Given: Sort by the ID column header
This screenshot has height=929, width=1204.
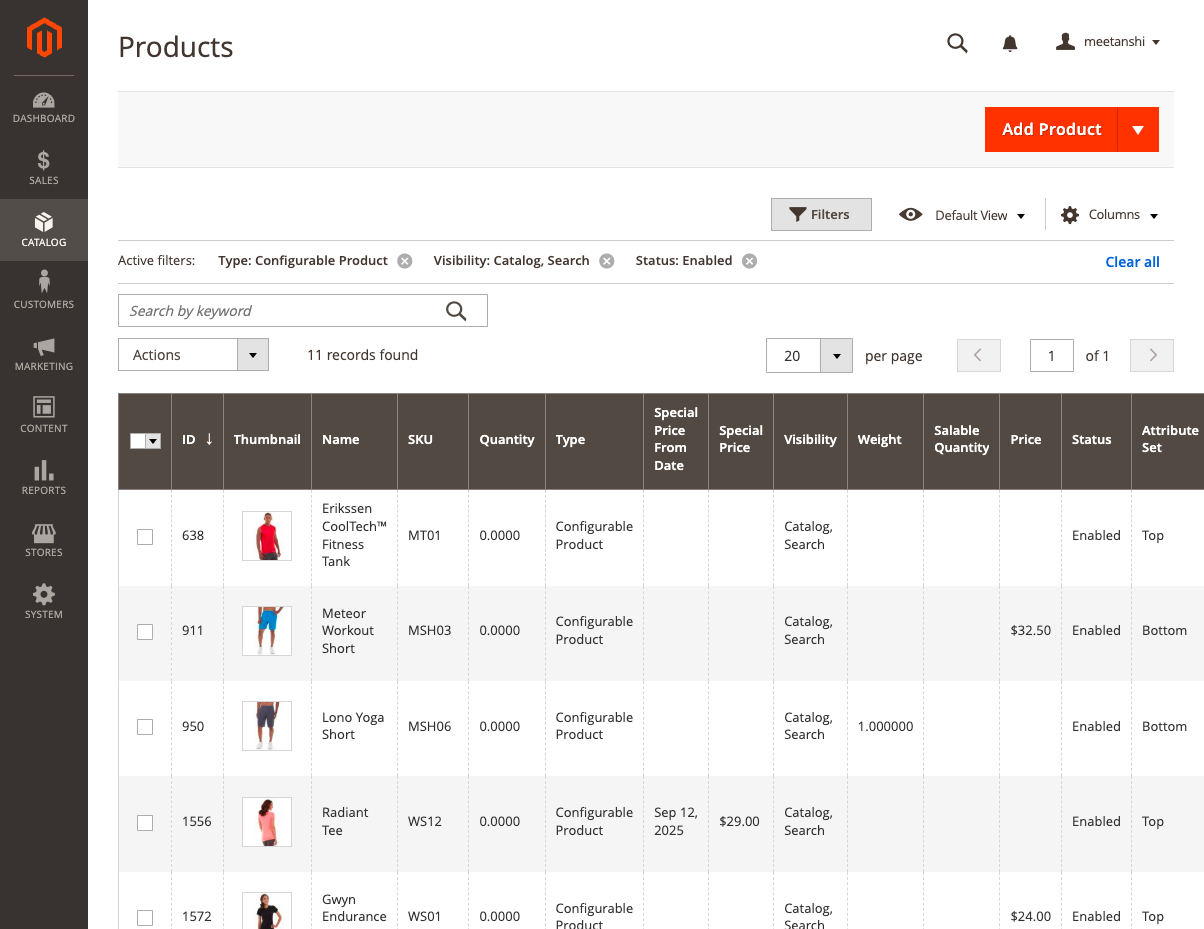Looking at the screenshot, I should (x=197, y=440).
